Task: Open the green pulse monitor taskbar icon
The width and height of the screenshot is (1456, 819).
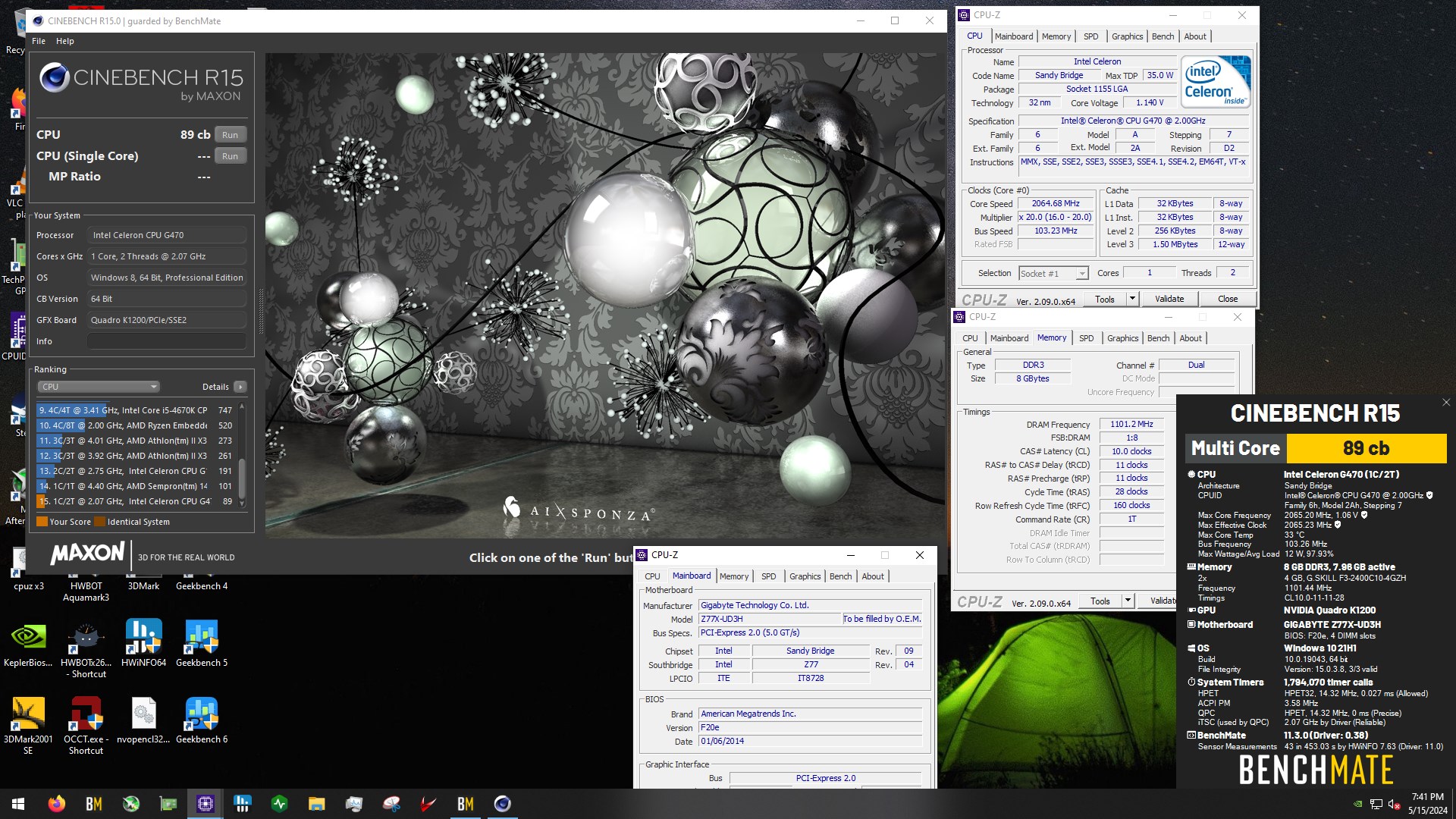Action: pos(280,804)
